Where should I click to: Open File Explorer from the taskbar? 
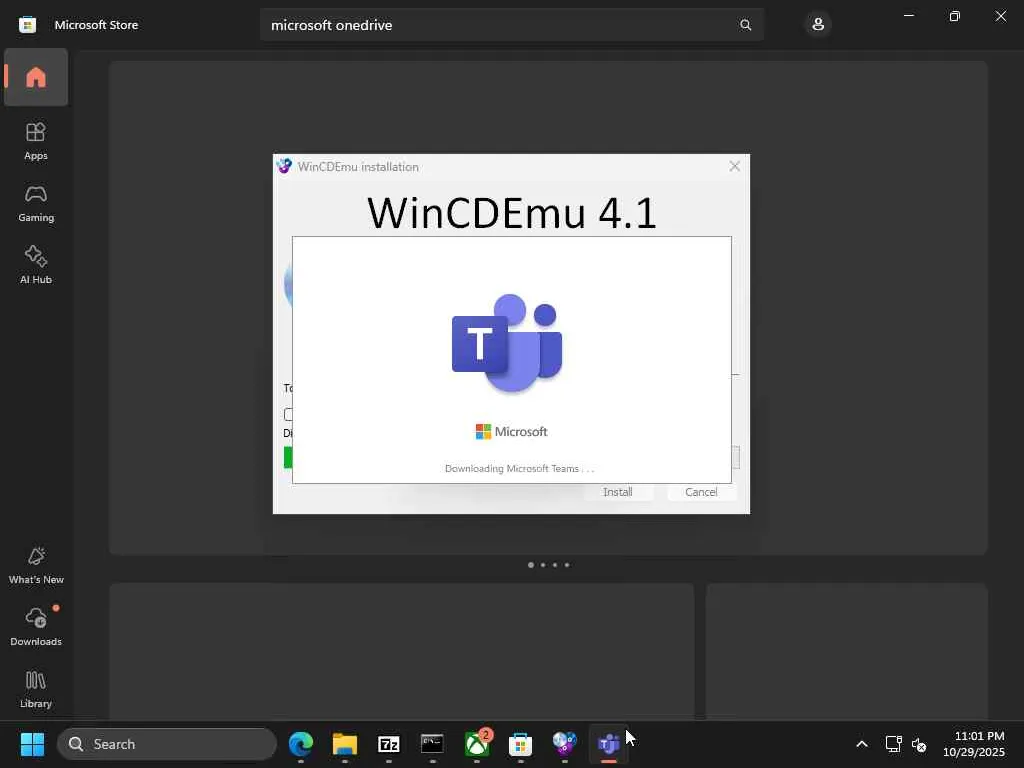345,744
